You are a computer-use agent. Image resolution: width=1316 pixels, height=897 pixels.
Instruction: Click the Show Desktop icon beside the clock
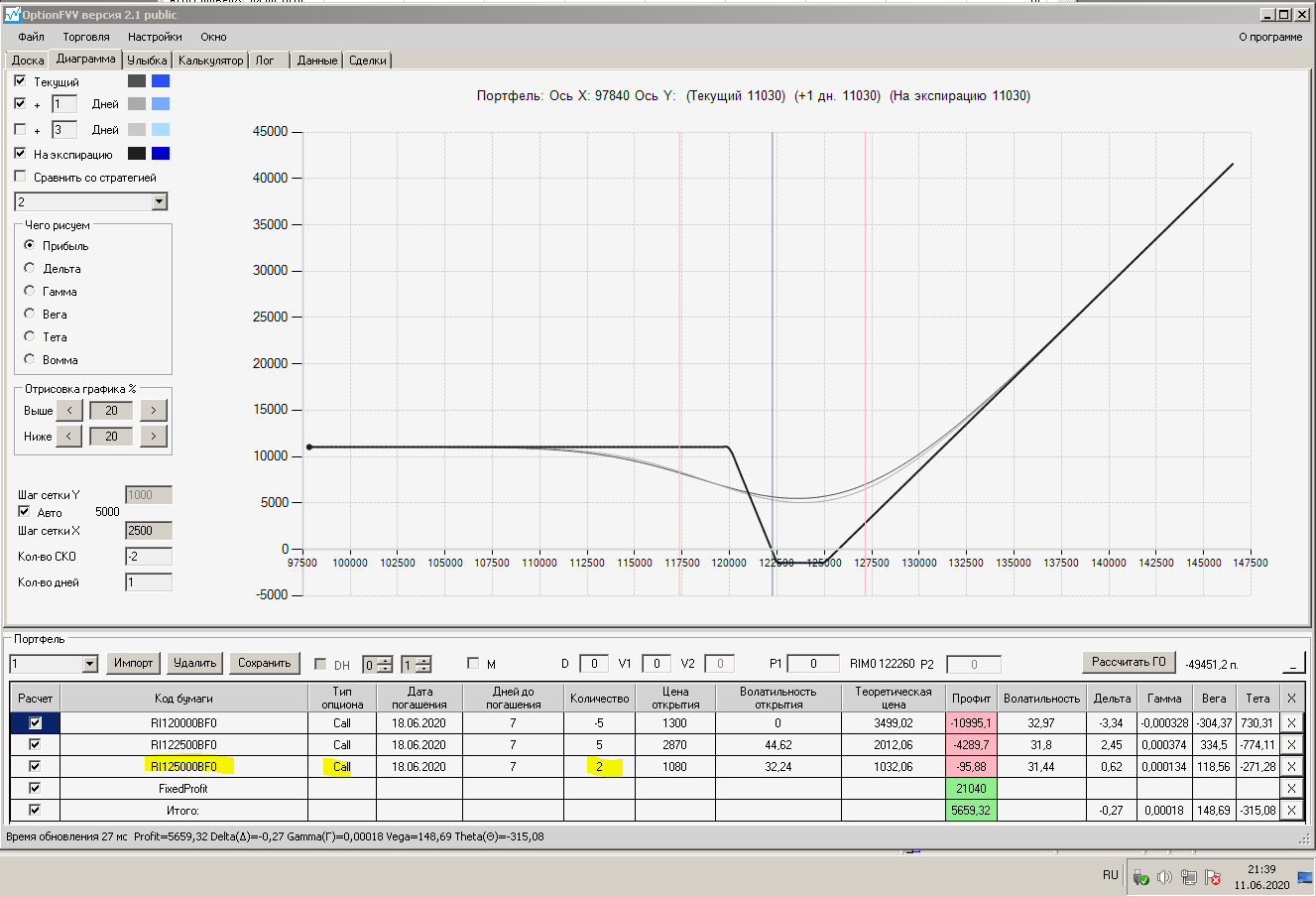pyautogui.click(x=1305, y=877)
